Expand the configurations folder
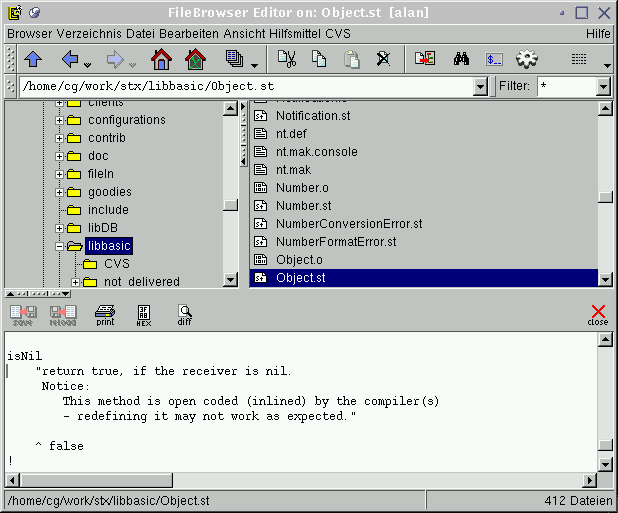The image size is (618, 513). (60, 120)
